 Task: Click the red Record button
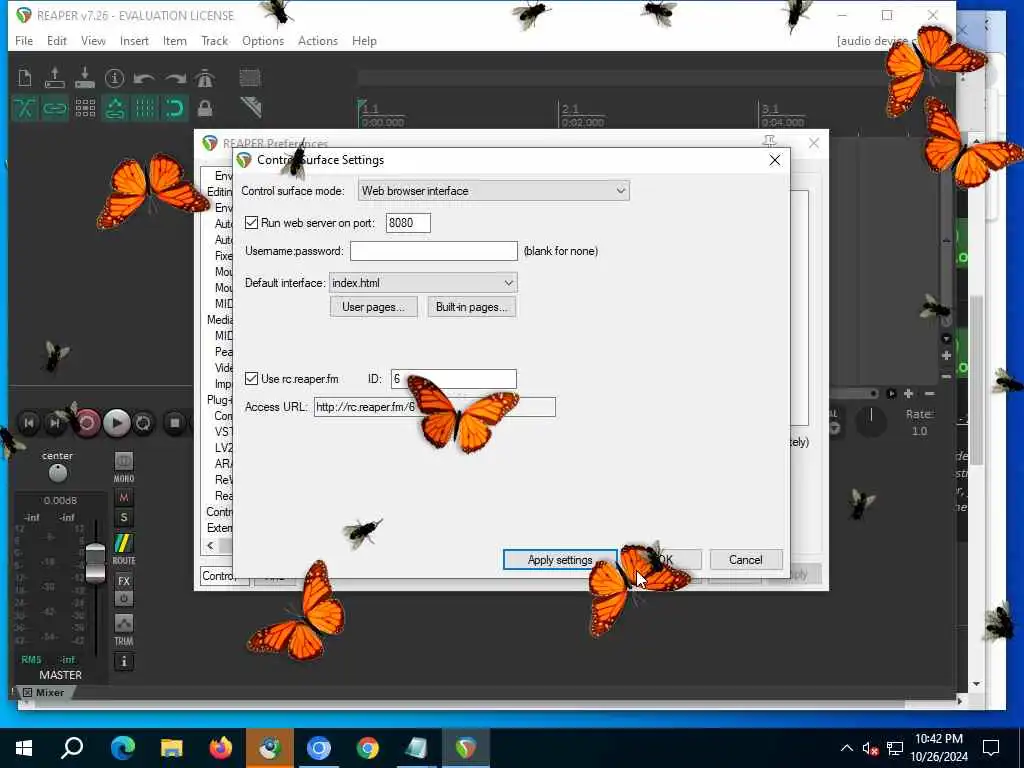(86, 423)
